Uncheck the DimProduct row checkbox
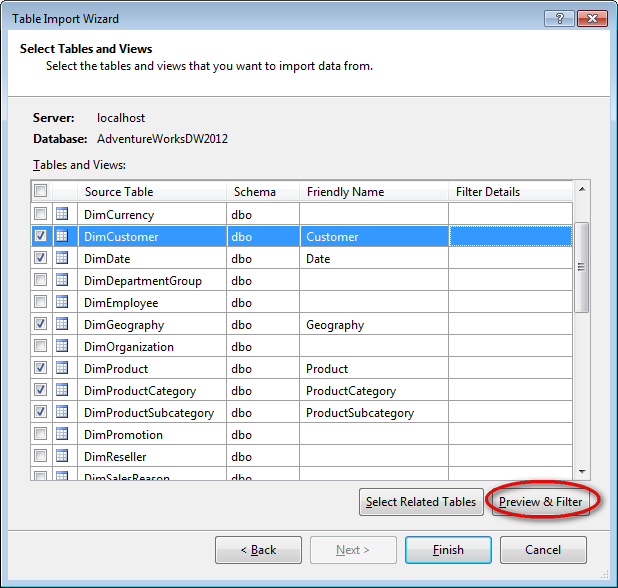 tap(41, 368)
